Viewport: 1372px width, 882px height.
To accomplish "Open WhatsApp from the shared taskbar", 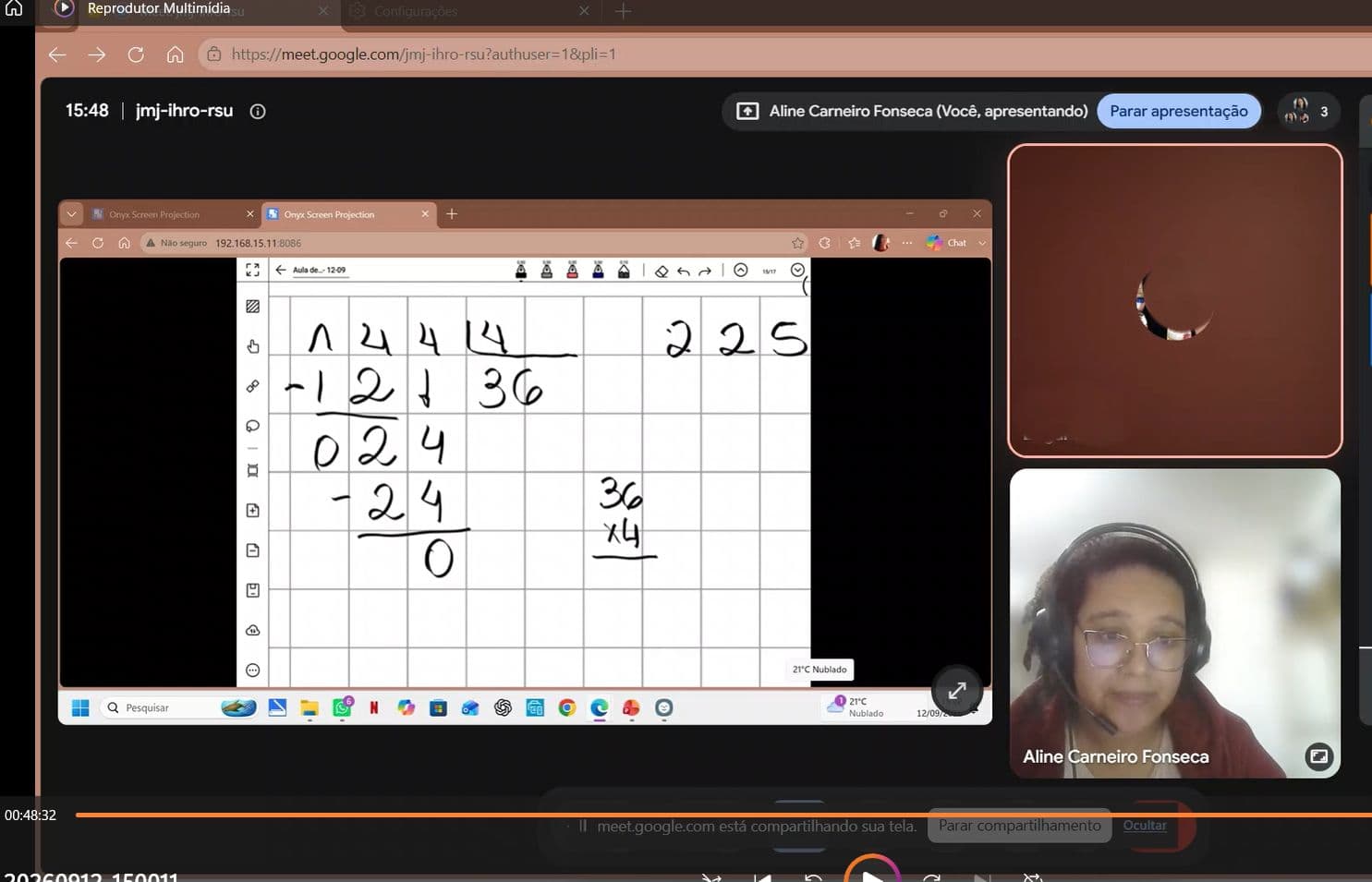I will [x=342, y=707].
